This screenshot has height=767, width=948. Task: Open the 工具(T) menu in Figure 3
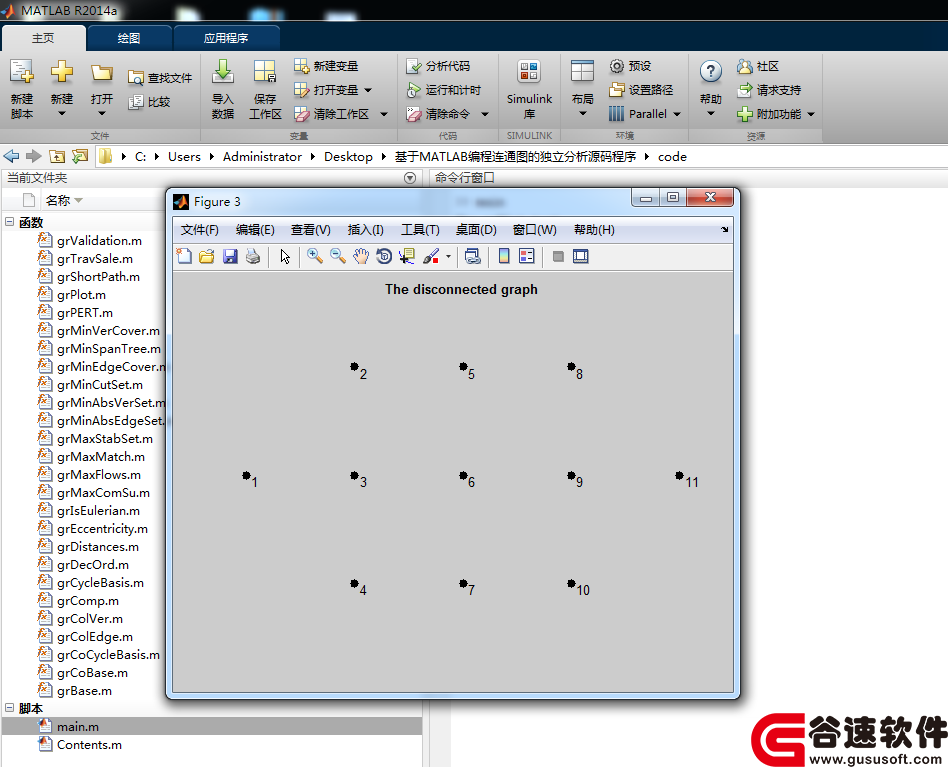pyautogui.click(x=420, y=230)
